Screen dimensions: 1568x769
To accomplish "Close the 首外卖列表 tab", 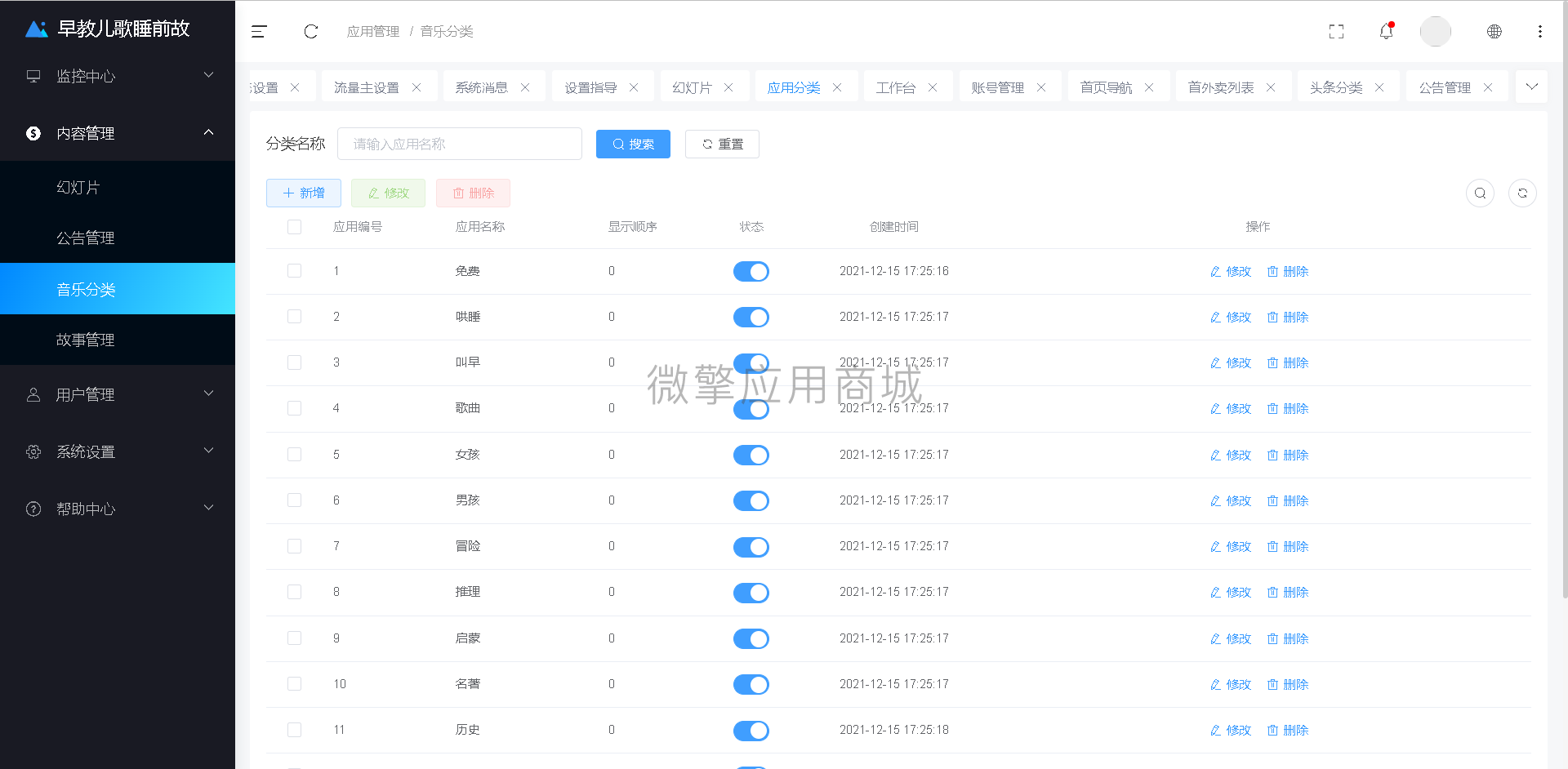I will point(1271,87).
